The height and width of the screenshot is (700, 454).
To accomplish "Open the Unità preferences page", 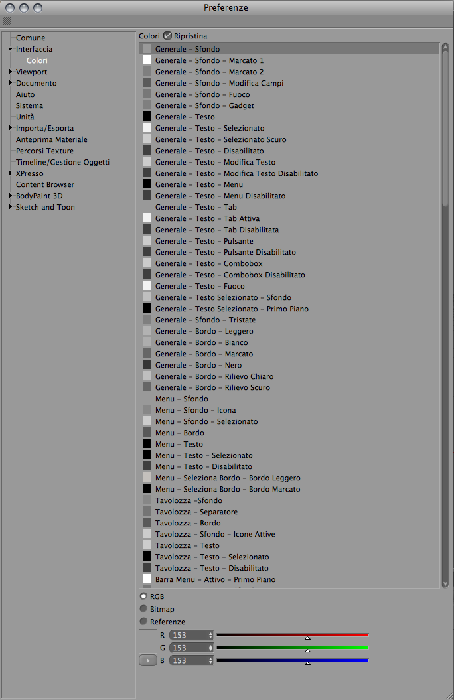I will (x=25, y=117).
